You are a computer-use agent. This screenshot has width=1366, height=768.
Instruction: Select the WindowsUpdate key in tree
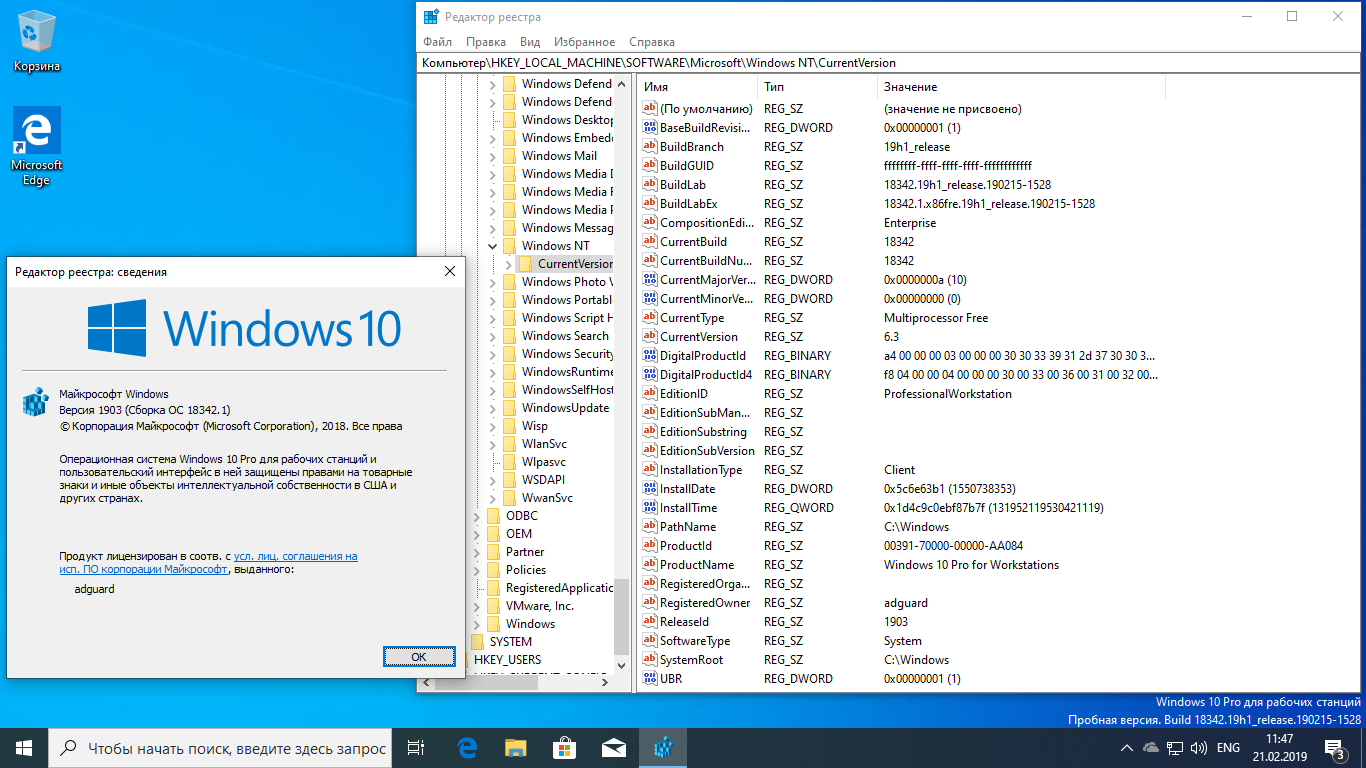565,408
